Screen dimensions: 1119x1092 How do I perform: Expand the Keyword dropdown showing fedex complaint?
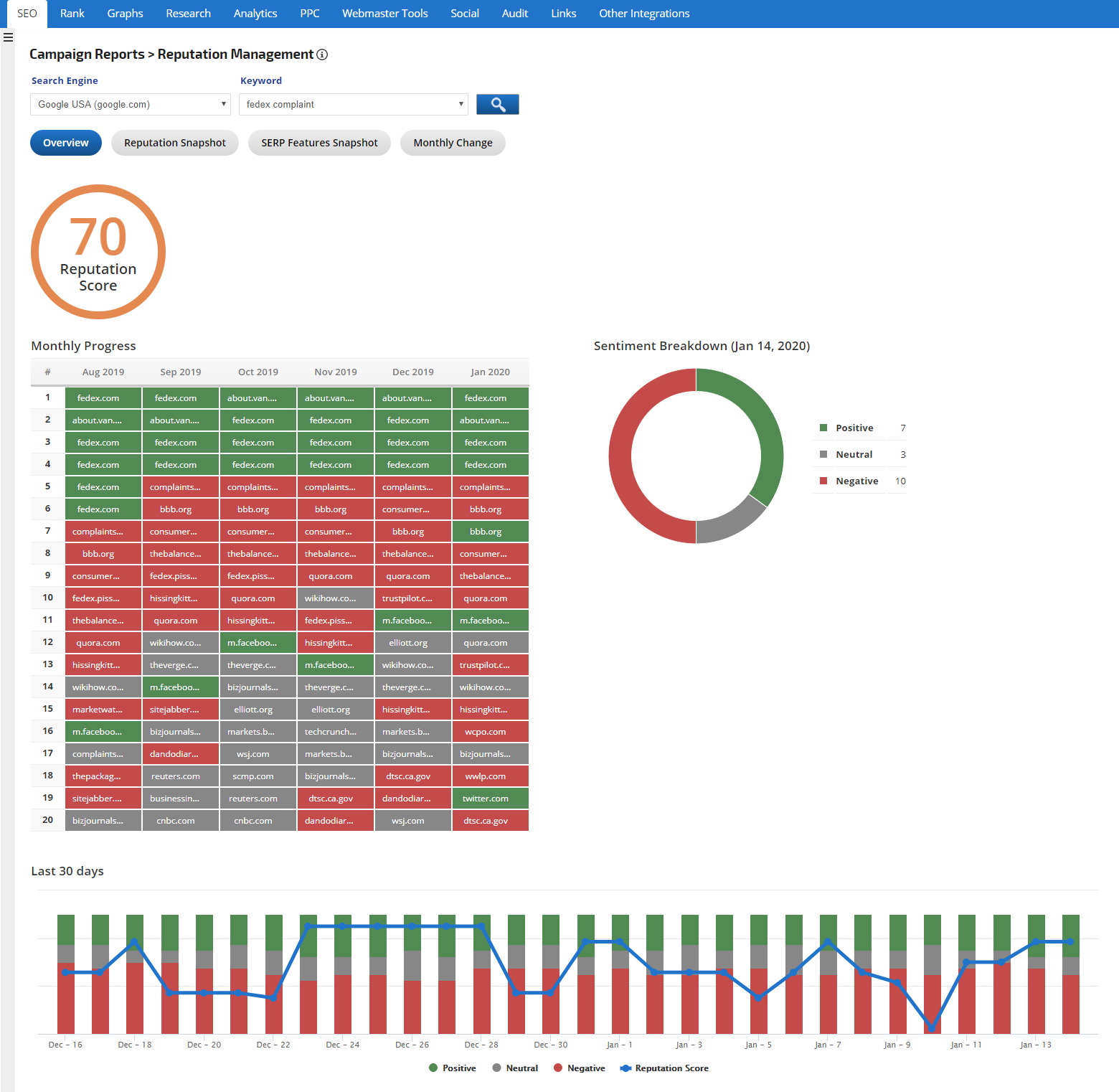353,104
